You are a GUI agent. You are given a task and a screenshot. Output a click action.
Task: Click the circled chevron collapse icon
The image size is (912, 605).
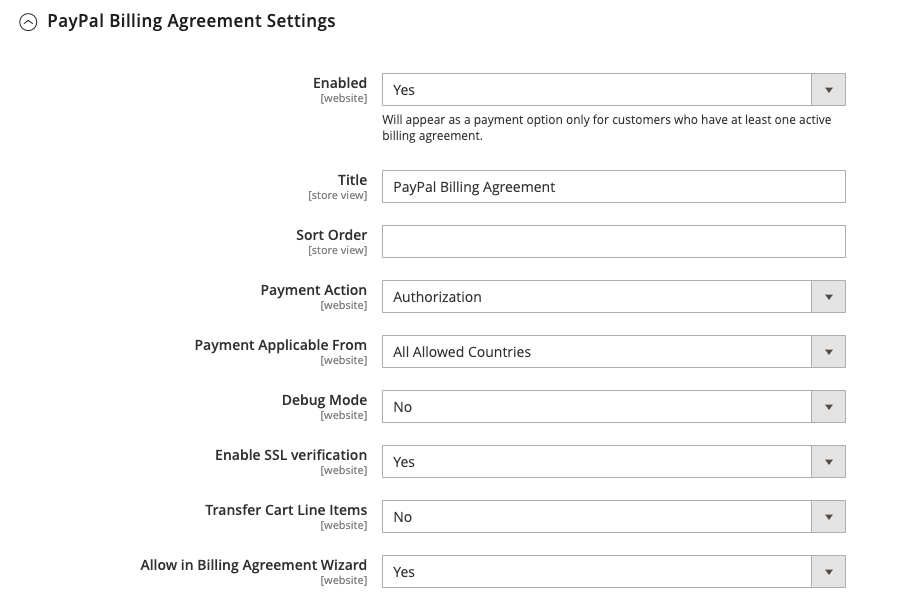coord(28,22)
